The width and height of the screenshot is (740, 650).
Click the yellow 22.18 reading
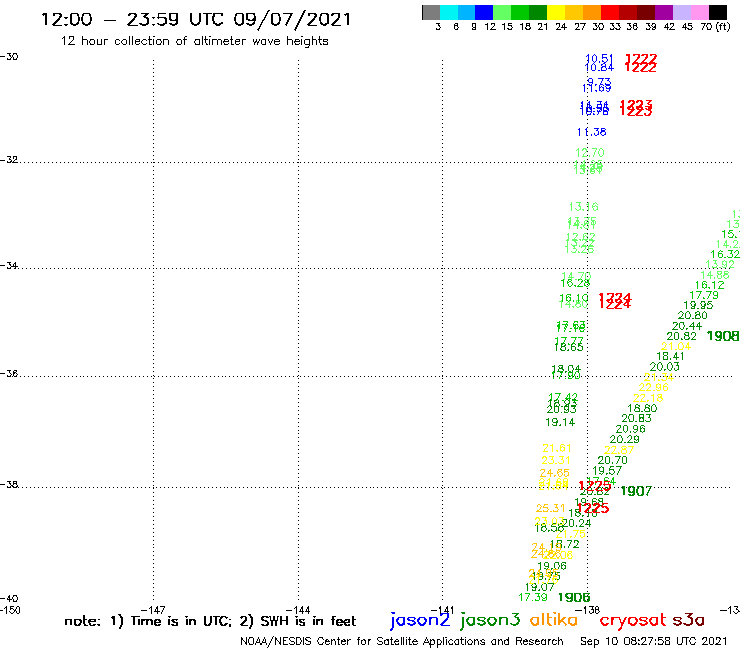pos(648,398)
